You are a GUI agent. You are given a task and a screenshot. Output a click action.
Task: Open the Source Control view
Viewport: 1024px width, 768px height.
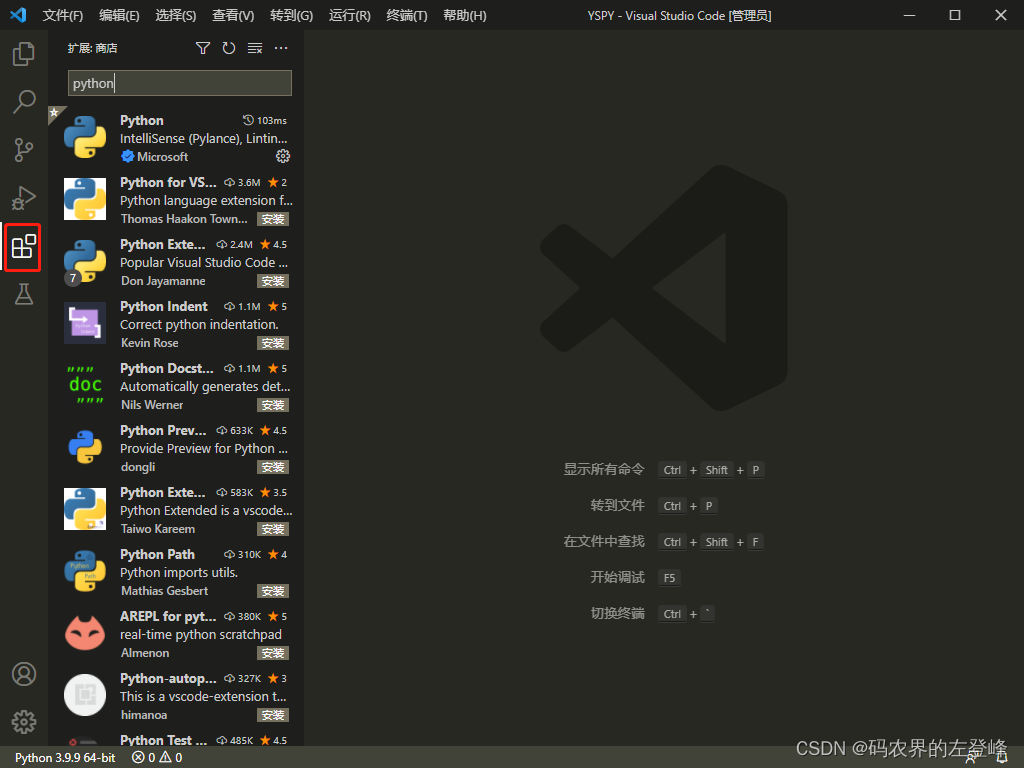pos(24,150)
